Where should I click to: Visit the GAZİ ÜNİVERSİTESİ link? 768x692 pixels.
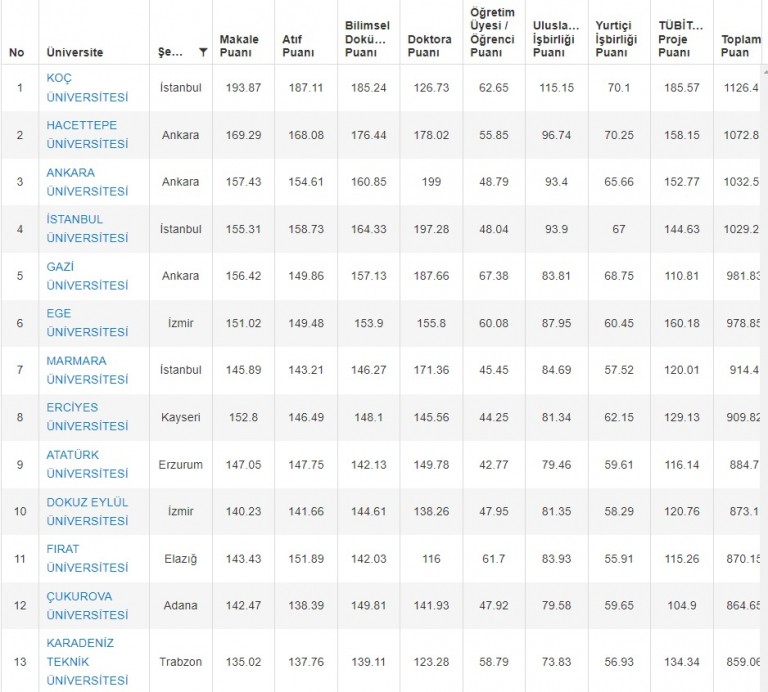(87, 276)
